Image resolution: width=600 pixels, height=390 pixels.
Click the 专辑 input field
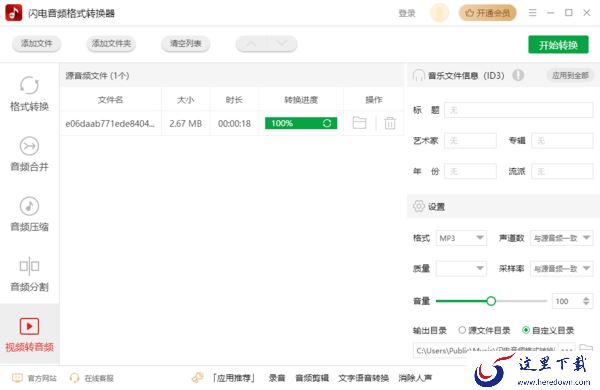pyautogui.click(x=562, y=141)
